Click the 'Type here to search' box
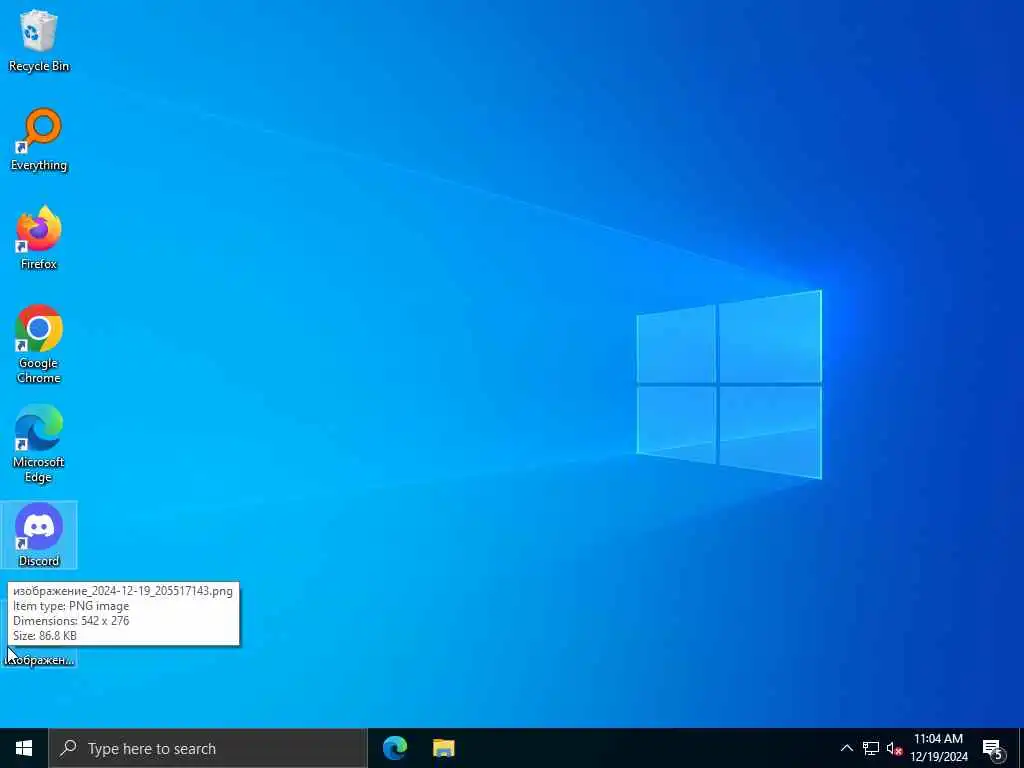Screen dimensions: 1024x768 tap(208, 748)
